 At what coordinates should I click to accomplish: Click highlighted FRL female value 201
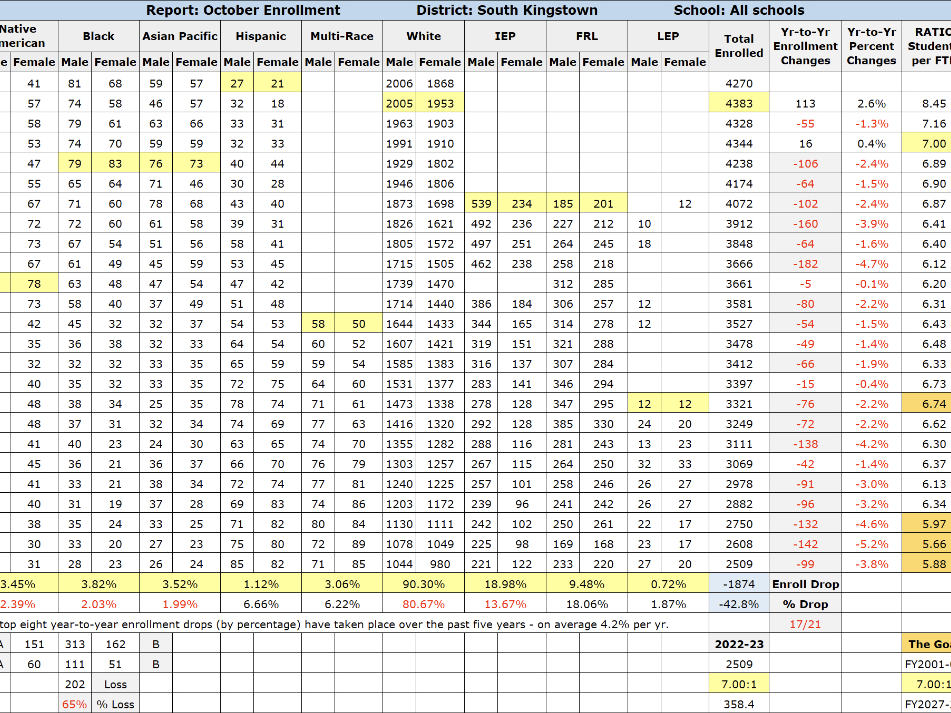point(603,204)
